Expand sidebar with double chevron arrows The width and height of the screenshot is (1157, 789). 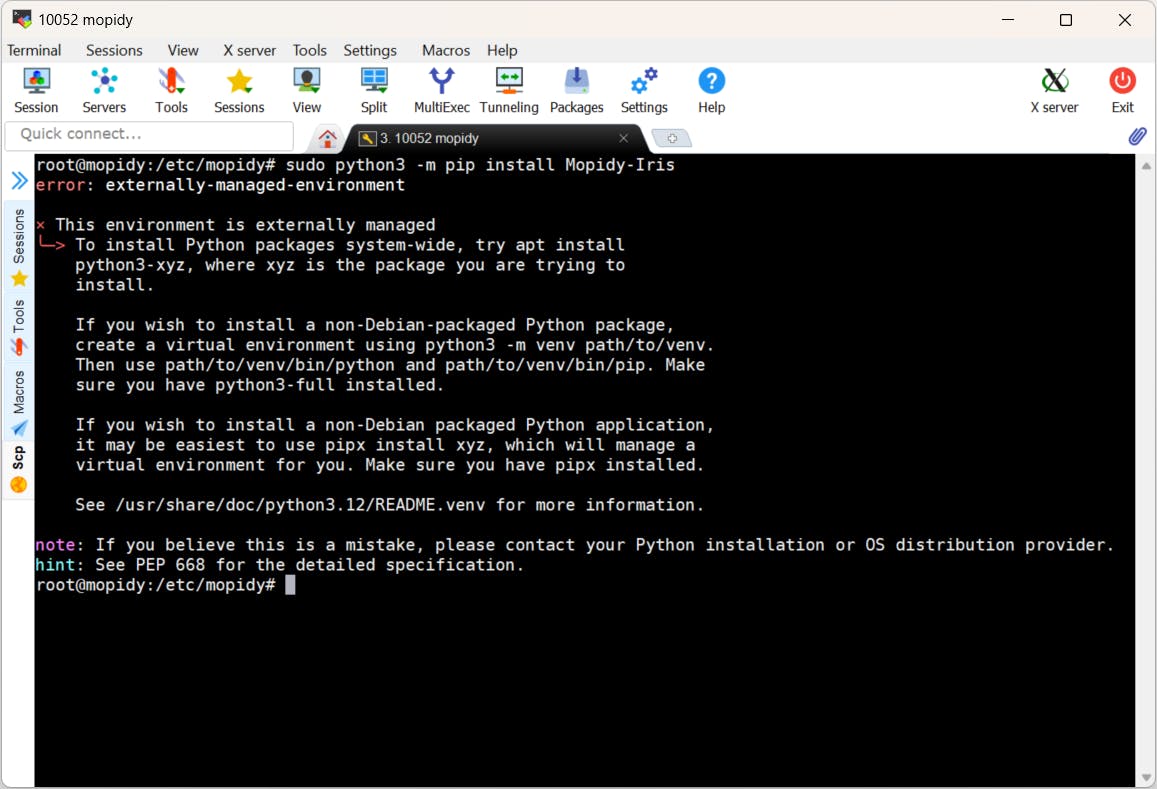click(19, 180)
